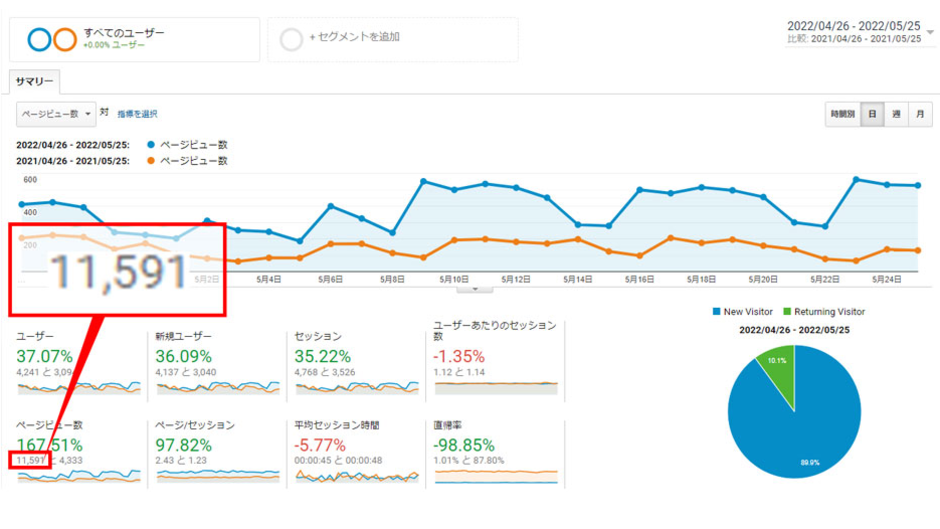This screenshot has height=529, width=940.
Task: Select the サマリー tab
Action: coord(34,82)
